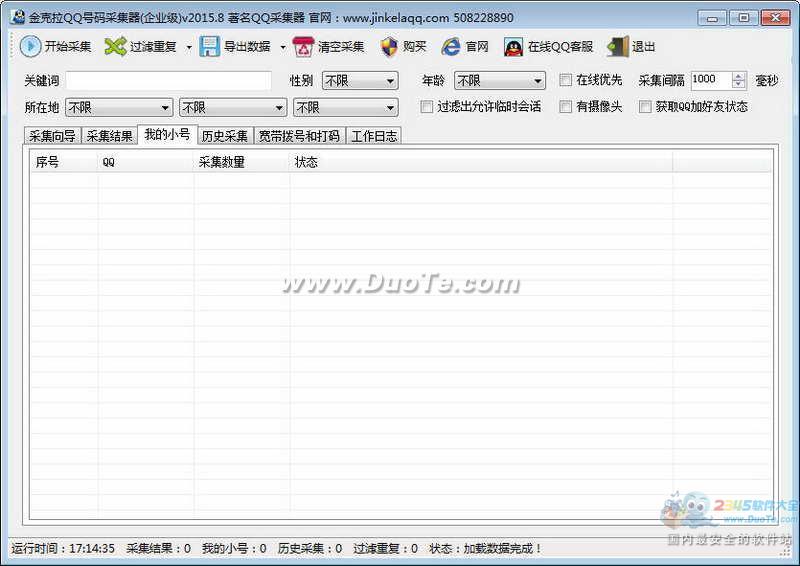800x566 pixels.
Task: Click the 过滤重复 green shuffle icon
Action: (115, 46)
